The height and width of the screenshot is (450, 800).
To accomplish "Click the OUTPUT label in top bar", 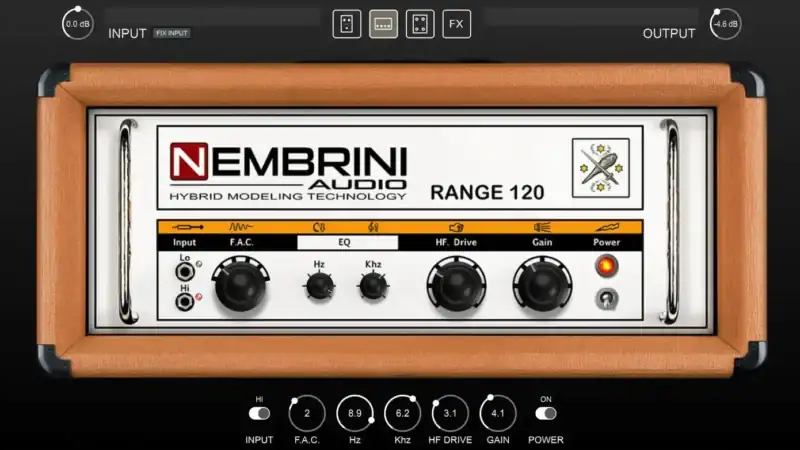I will tap(669, 34).
